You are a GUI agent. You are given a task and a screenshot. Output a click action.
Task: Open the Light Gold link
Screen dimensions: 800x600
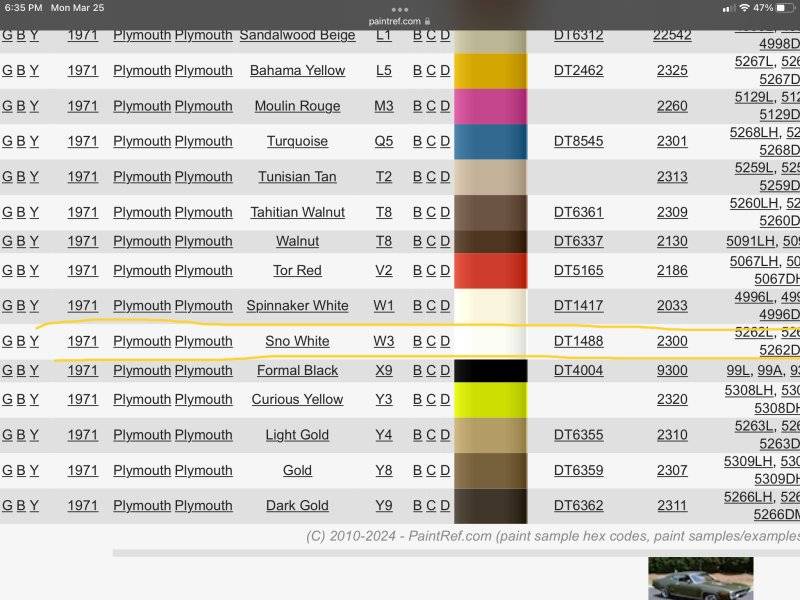(297, 435)
